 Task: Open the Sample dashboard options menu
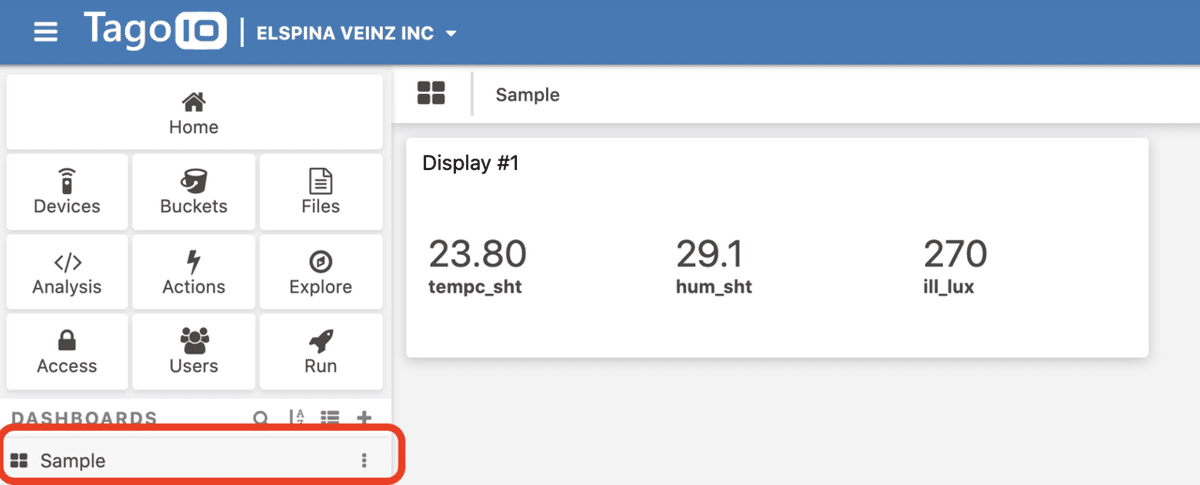[364, 461]
